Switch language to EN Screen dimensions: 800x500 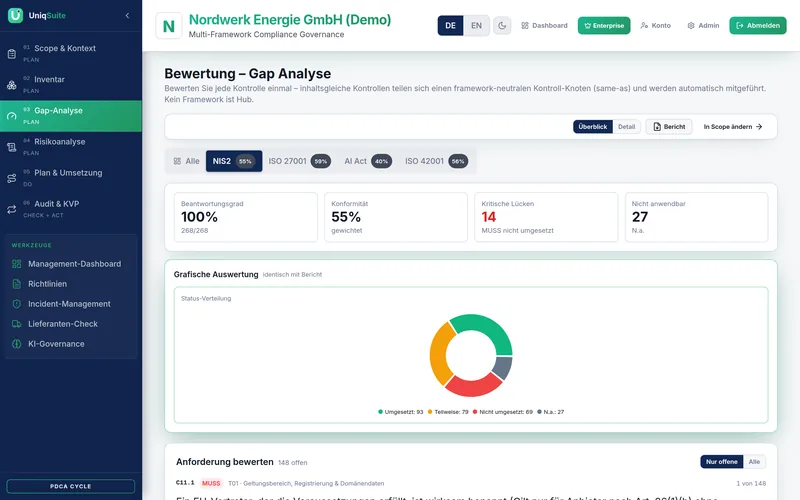(477, 26)
